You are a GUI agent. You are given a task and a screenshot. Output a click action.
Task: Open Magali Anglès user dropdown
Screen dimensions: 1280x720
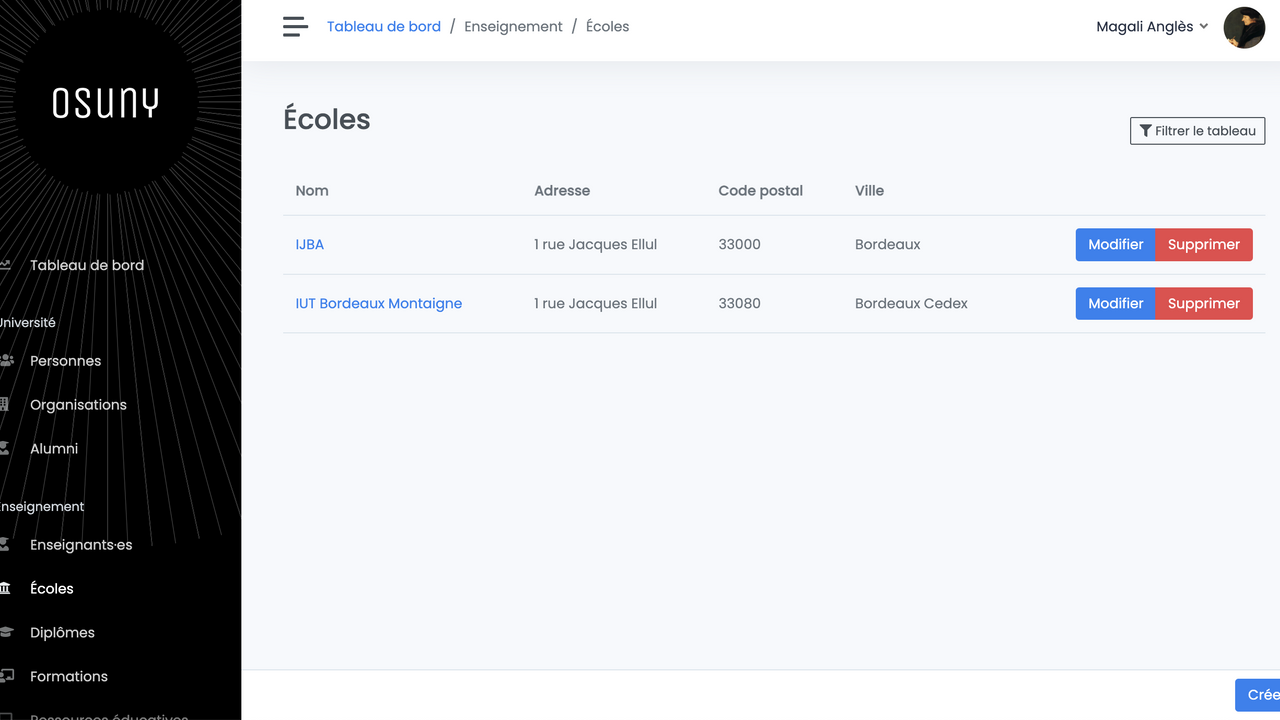point(1152,27)
